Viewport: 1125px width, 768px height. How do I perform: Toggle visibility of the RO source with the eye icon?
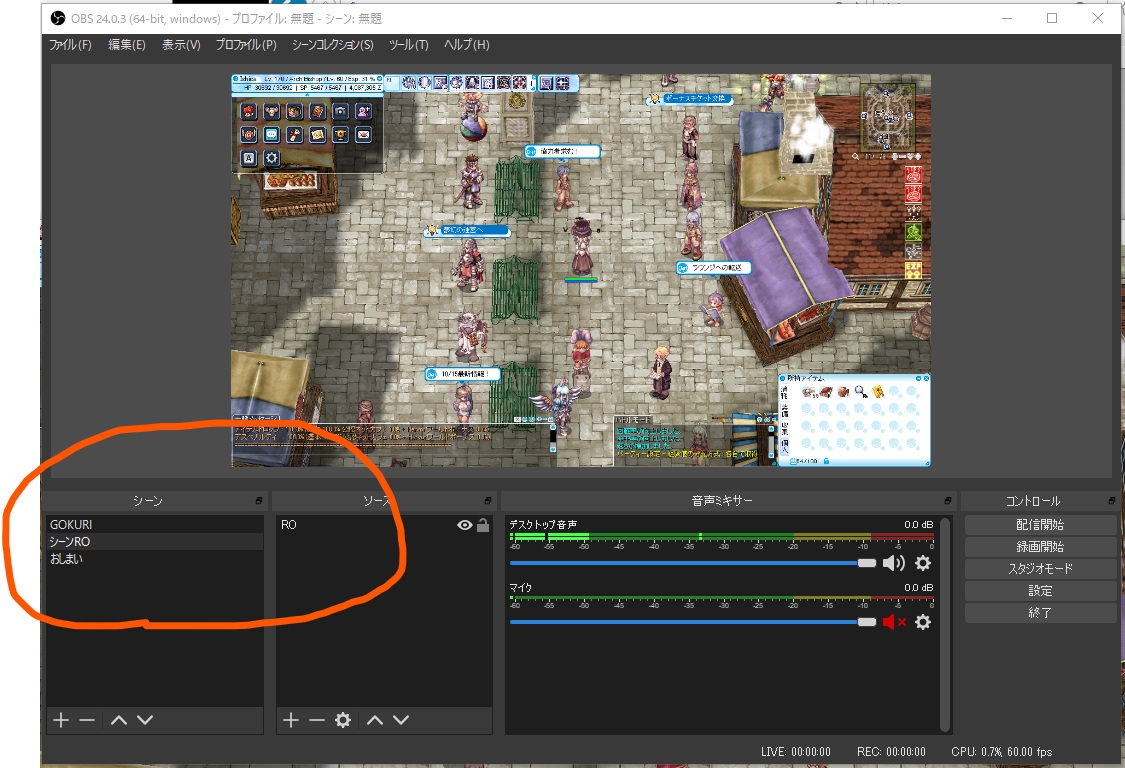(465, 525)
